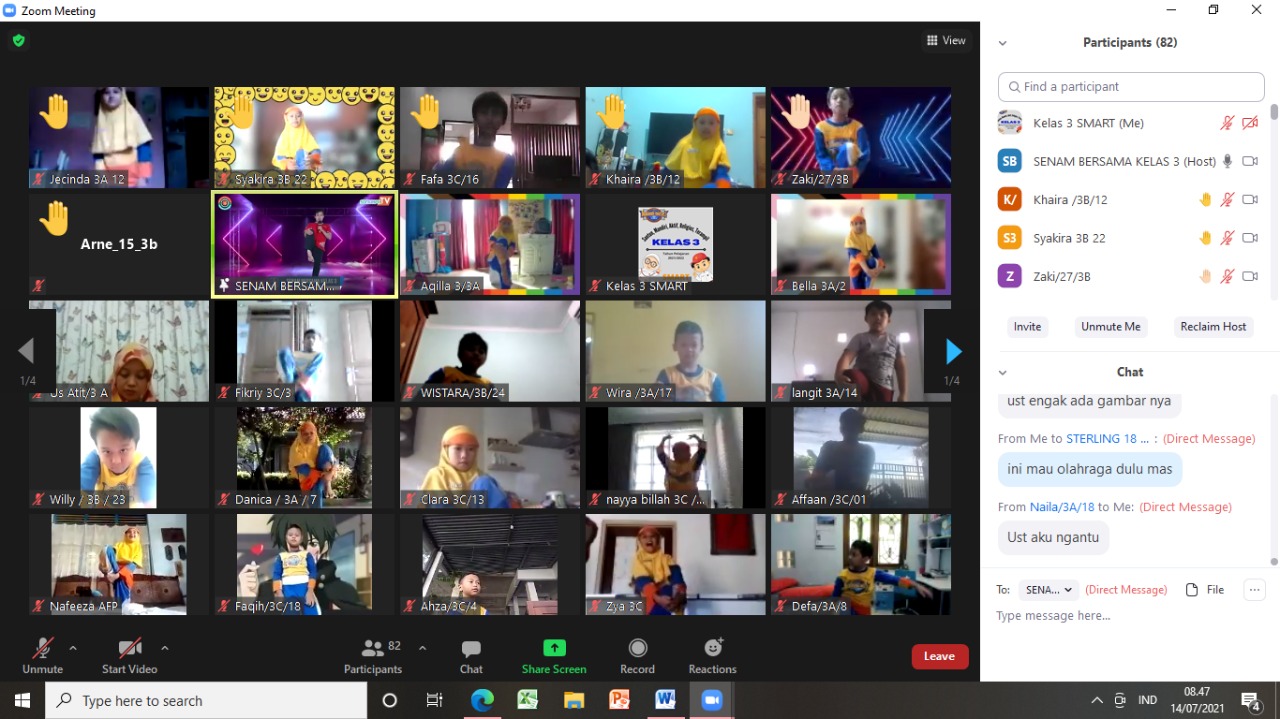Expand video options arrow beside Start Video
The height and width of the screenshot is (719, 1280).
click(x=165, y=647)
